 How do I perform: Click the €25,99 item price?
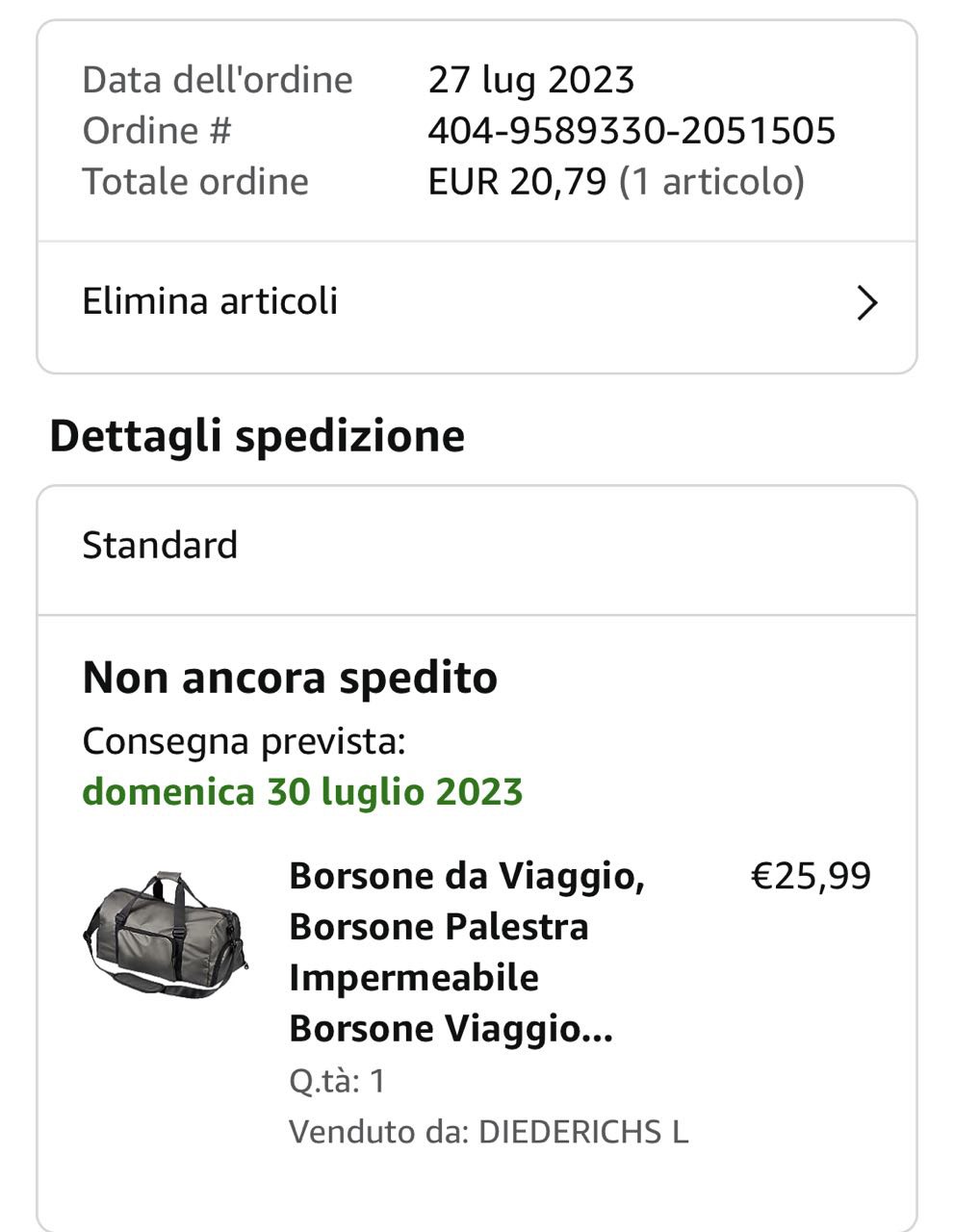[810, 876]
